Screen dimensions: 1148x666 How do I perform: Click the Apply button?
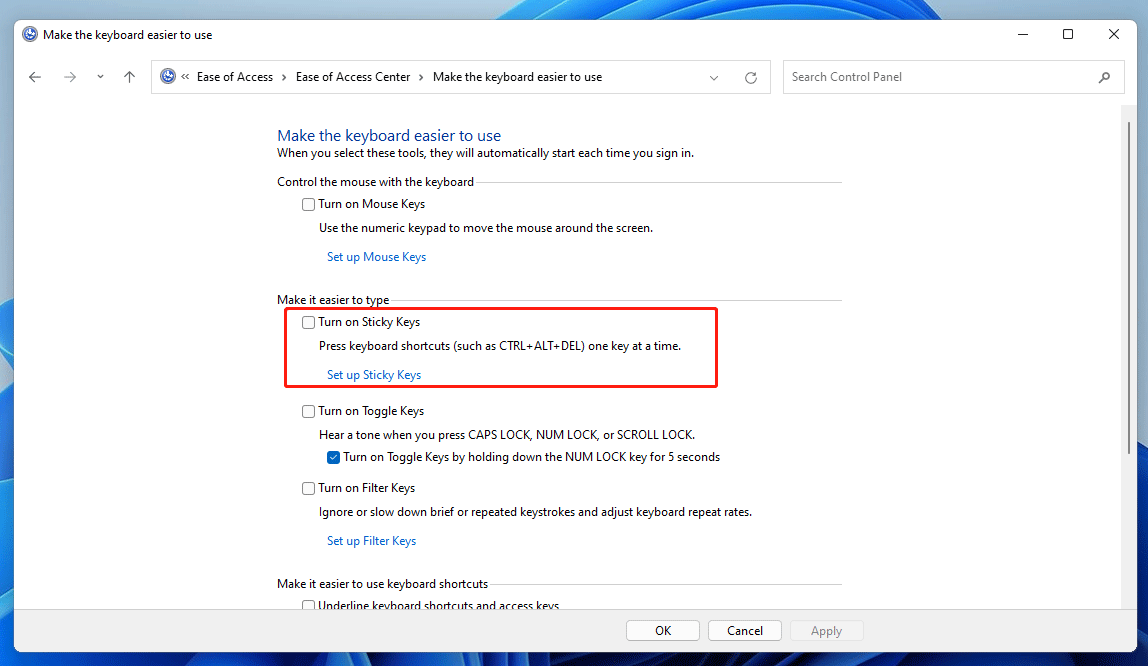tap(827, 631)
